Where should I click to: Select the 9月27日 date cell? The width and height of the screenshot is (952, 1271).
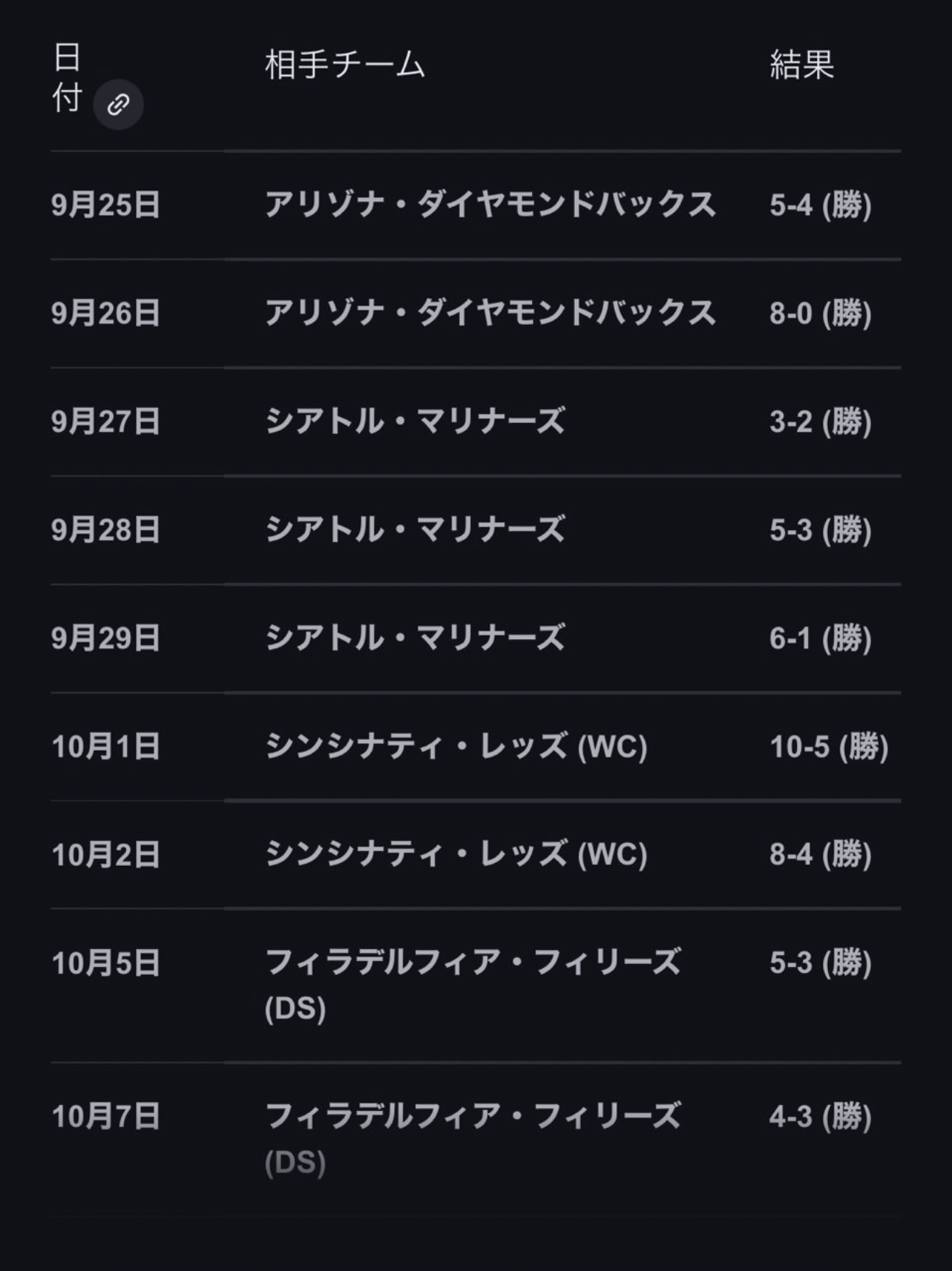pos(106,422)
